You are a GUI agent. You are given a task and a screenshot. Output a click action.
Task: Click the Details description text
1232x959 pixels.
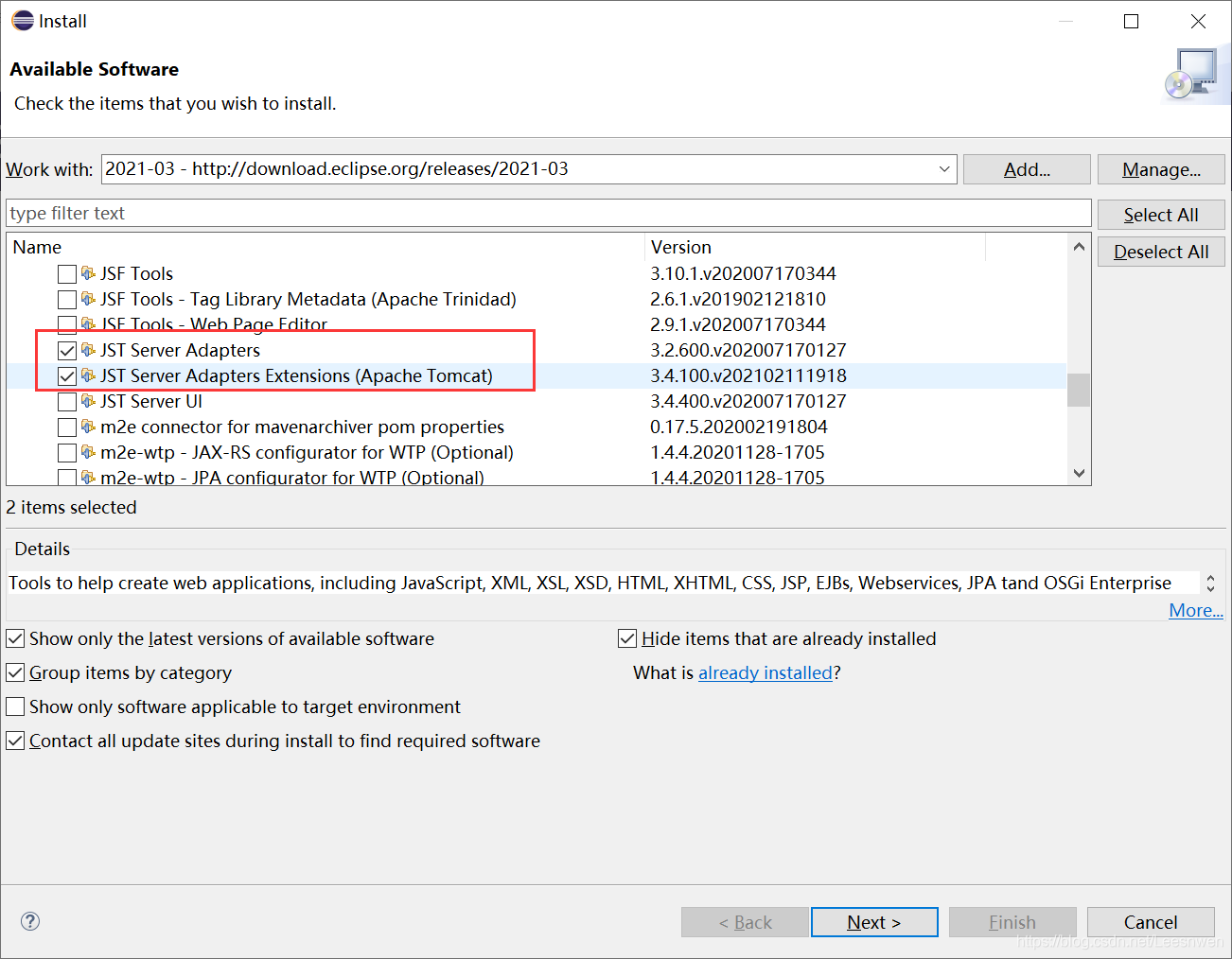(590, 583)
